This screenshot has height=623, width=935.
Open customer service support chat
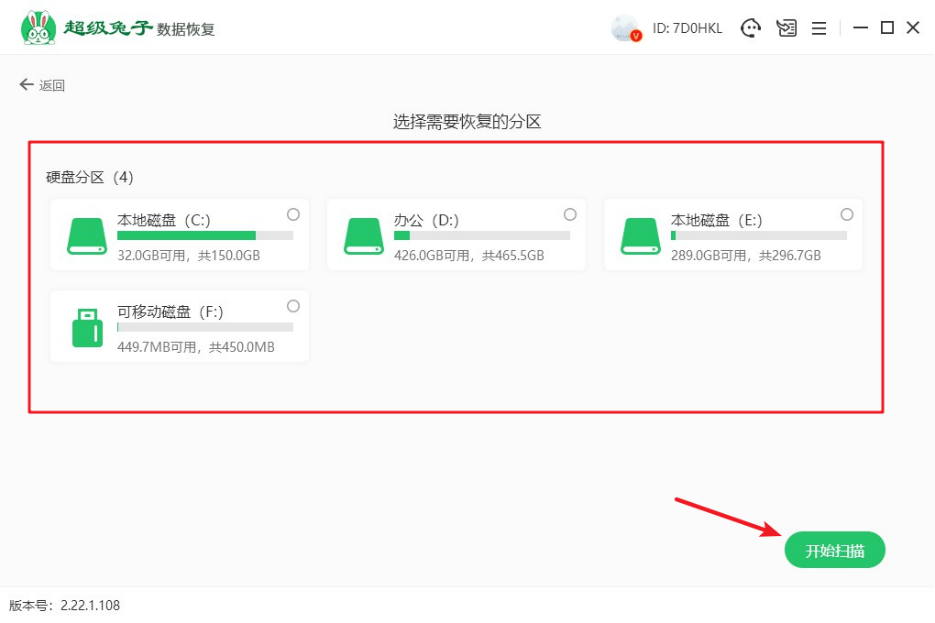750,28
